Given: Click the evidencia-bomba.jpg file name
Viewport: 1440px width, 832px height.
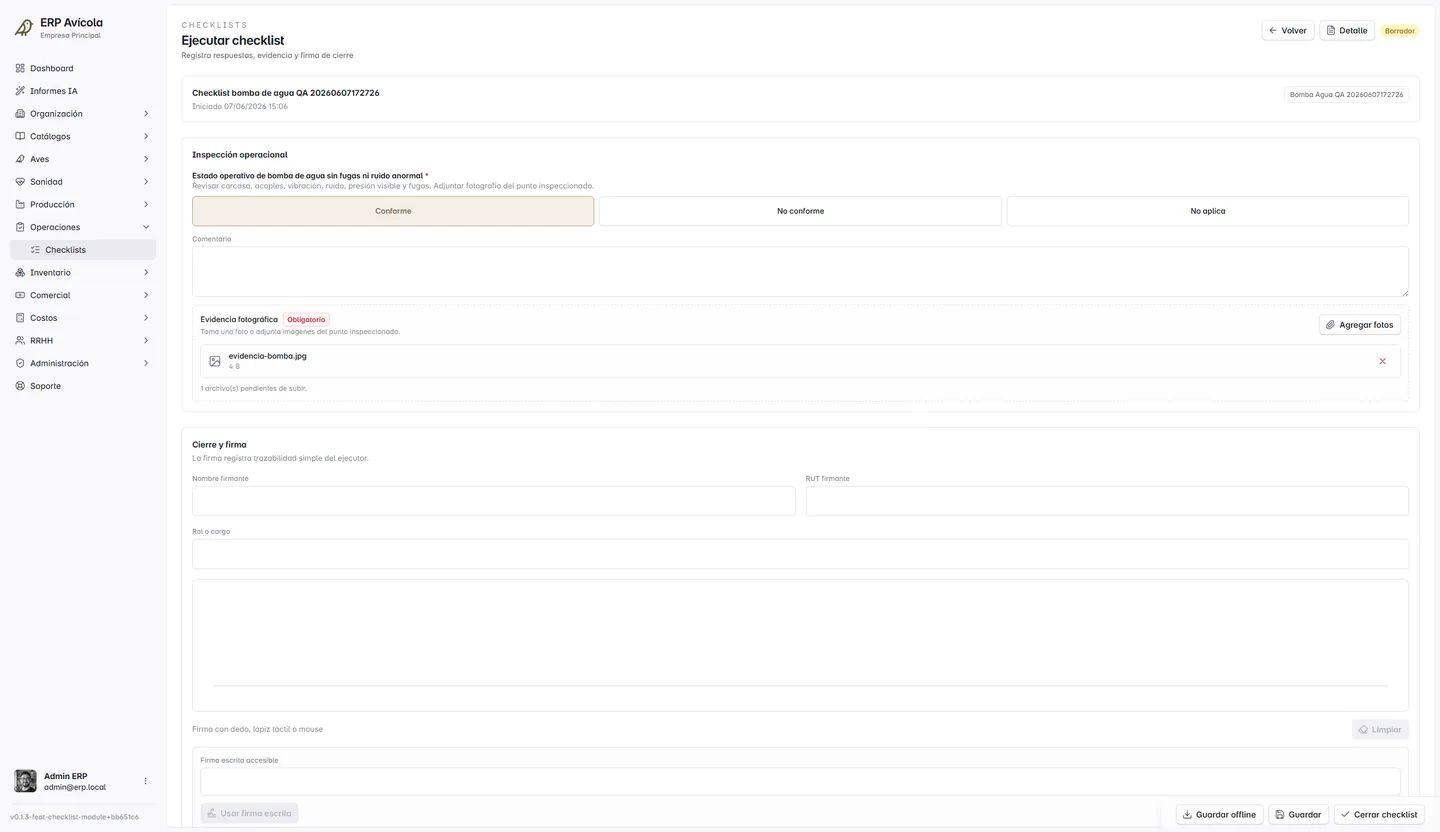Looking at the screenshot, I should point(267,356).
